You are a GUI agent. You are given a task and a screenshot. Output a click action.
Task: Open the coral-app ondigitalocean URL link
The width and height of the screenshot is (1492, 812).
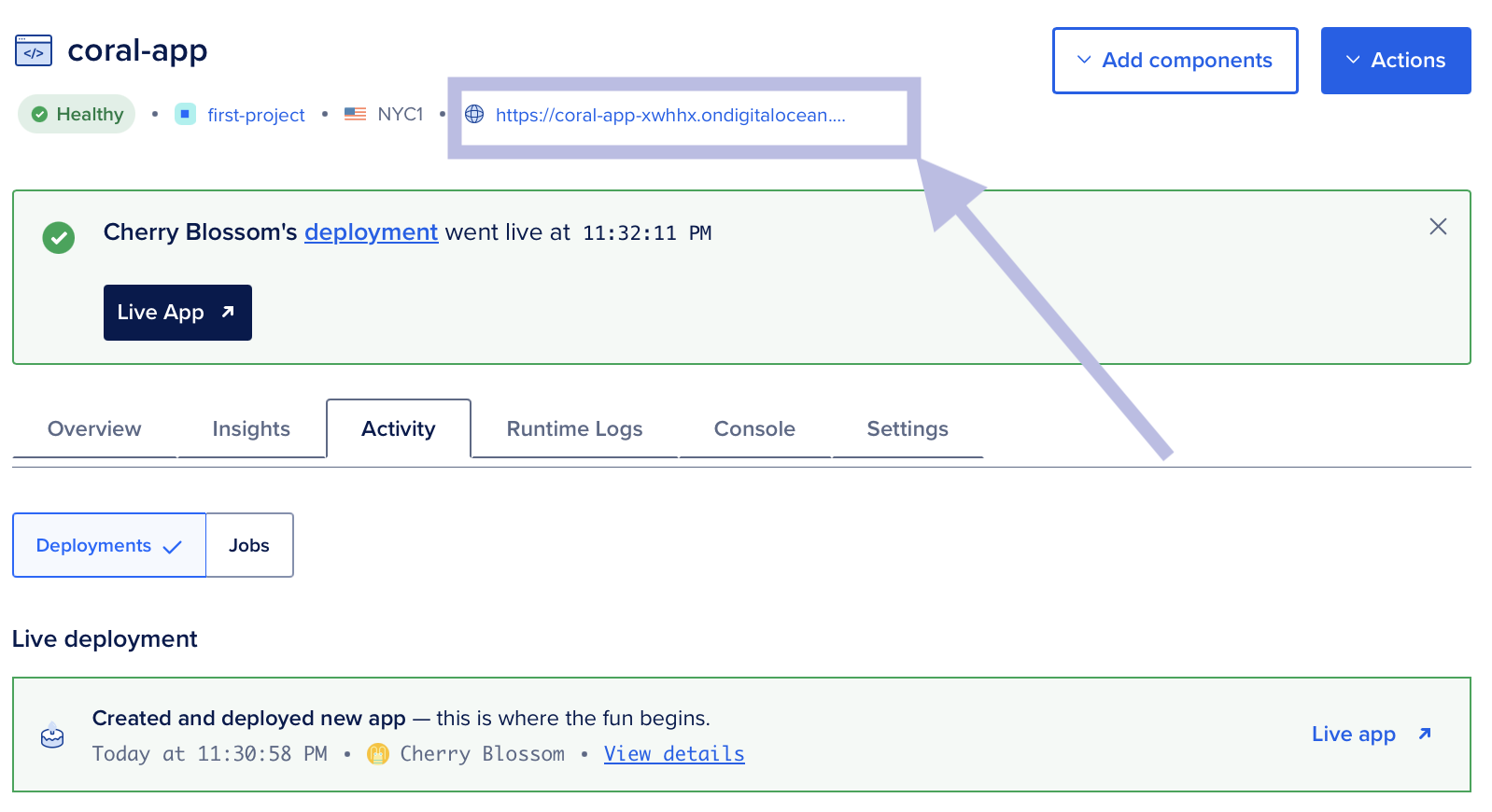[670, 115]
